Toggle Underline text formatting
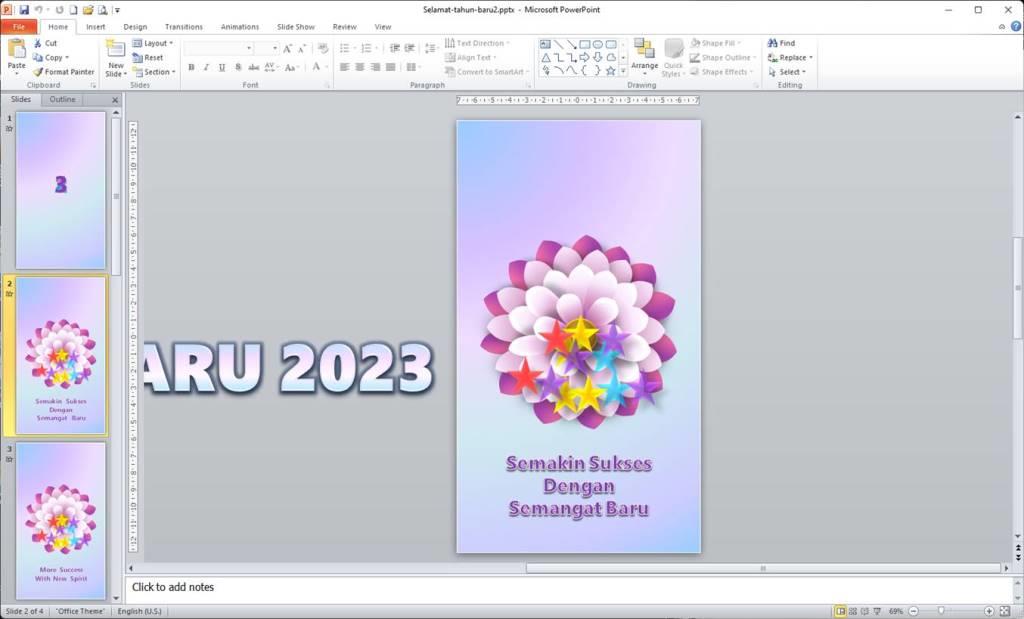This screenshot has height=619, width=1024. [x=221, y=68]
